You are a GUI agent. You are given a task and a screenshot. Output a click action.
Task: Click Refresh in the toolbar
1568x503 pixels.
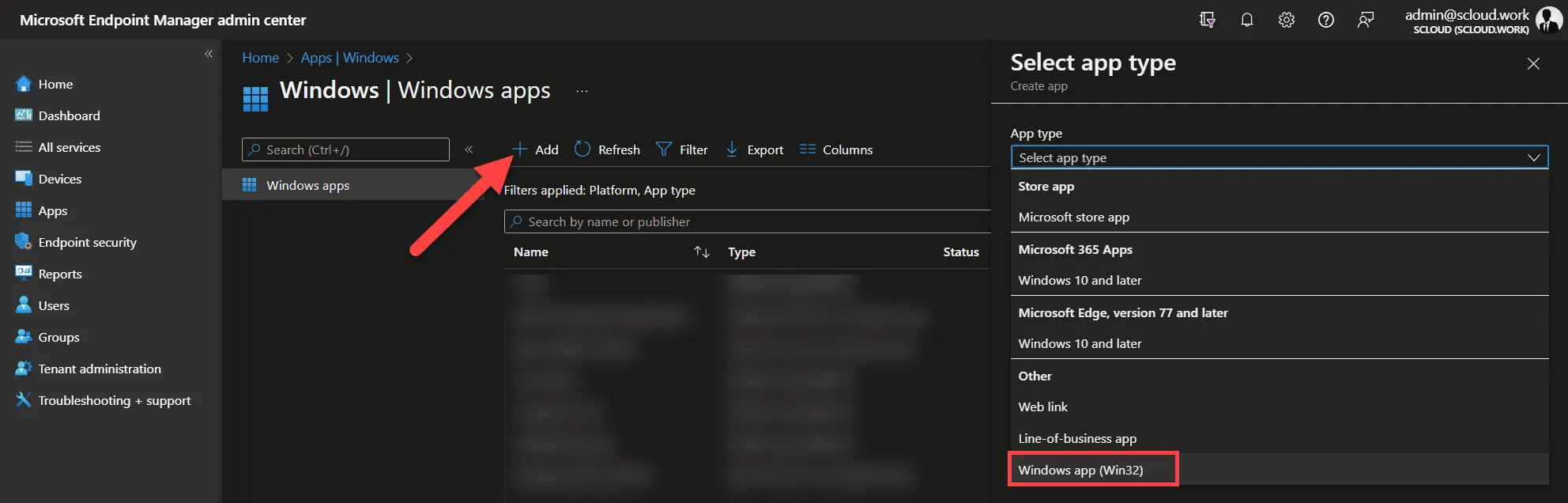coord(607,149)
